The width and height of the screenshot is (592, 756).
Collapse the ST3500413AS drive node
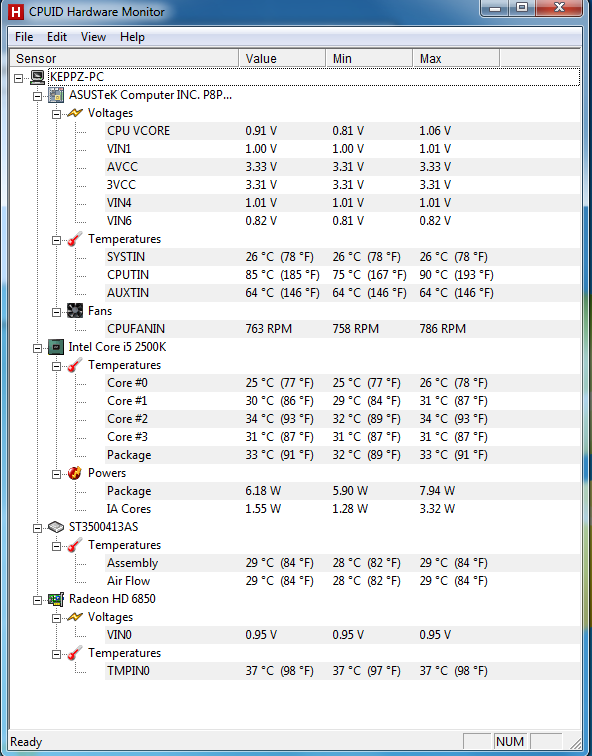[x=38, y=528]
